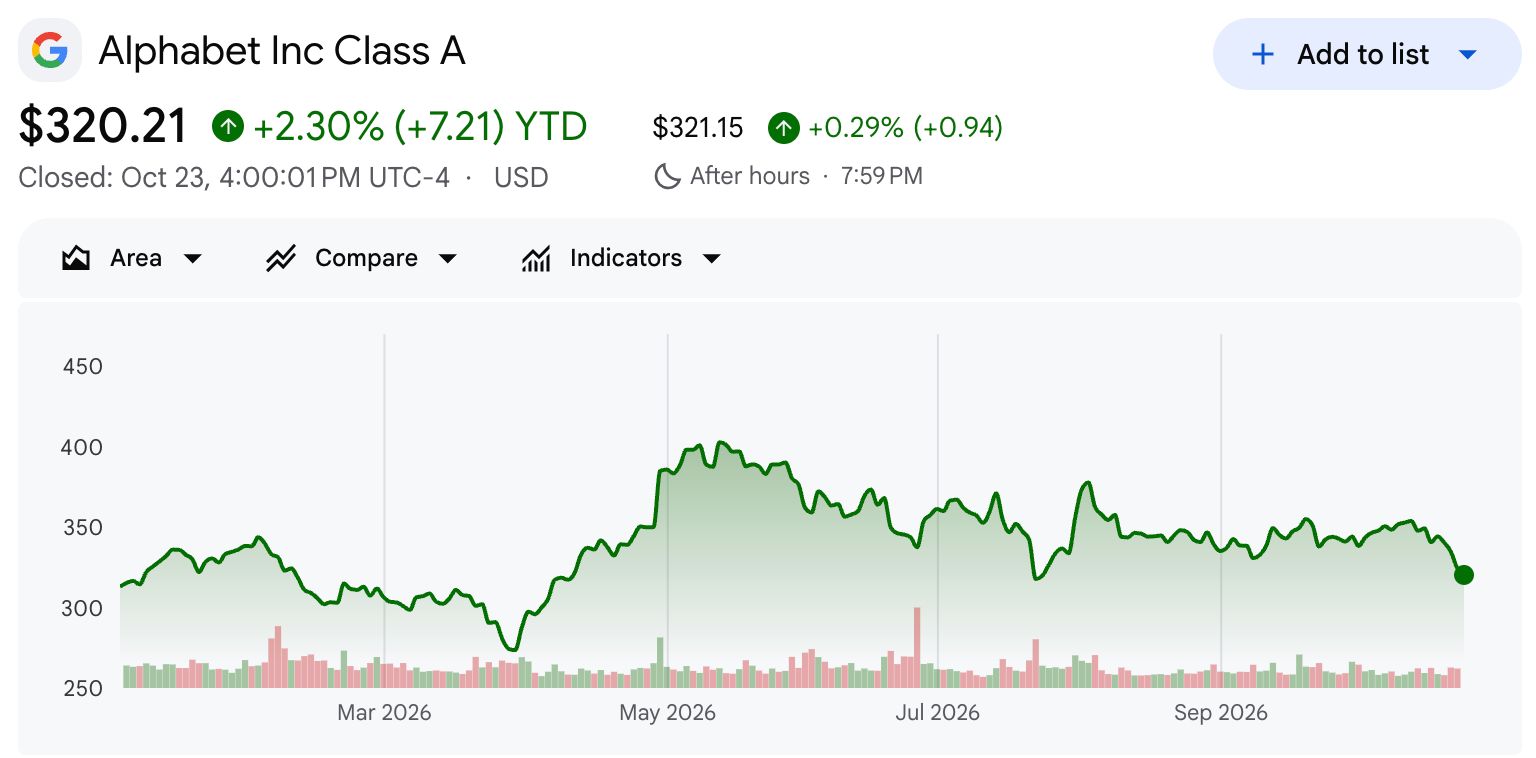Click the Area chart type icon
This screenshot has width=1536, height=758.
[x=76, y=259]
